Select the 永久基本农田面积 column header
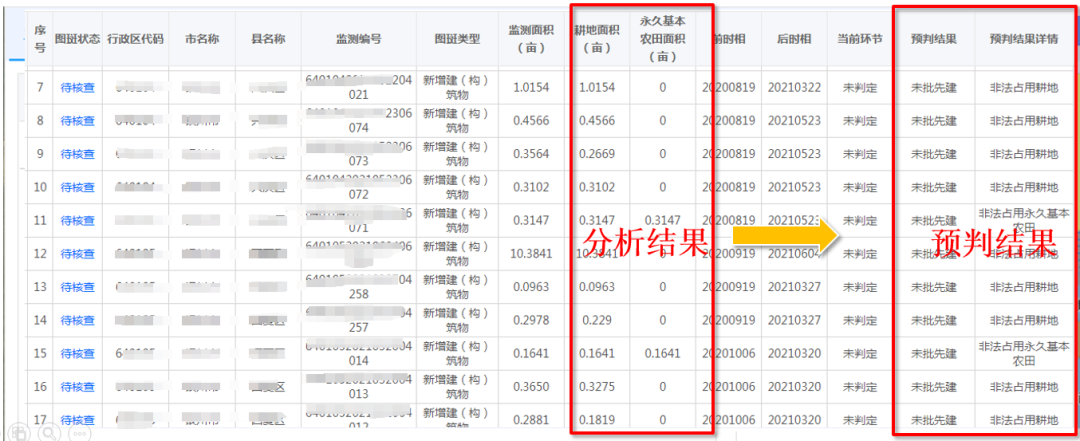This screenshot has height=441, width=1080. [662, 39]
